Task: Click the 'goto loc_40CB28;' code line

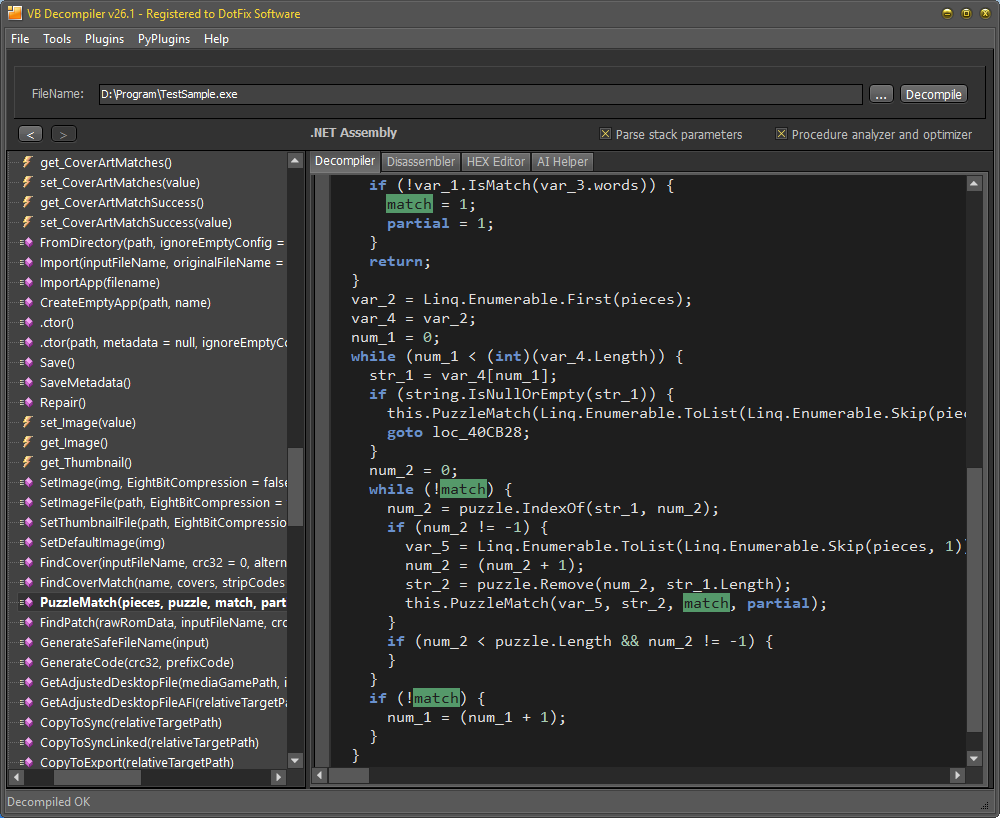Action: click(459, 432)
